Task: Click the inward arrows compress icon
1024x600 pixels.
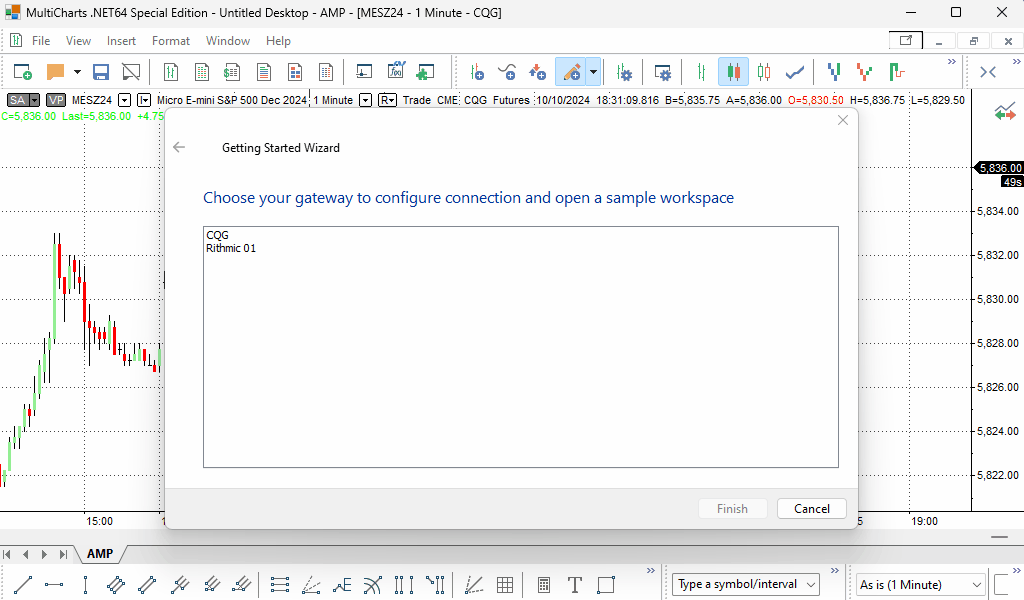Action: [x=988, y=72]
